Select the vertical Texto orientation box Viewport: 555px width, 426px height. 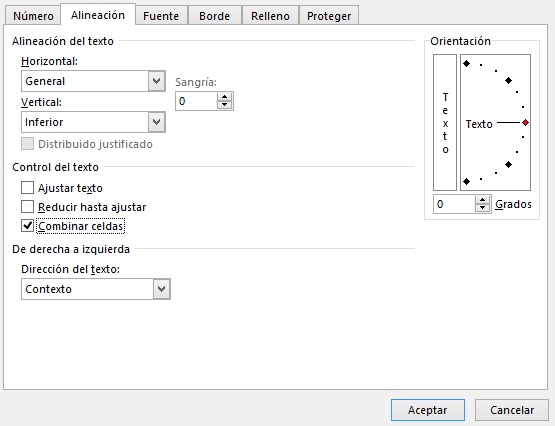445,122
